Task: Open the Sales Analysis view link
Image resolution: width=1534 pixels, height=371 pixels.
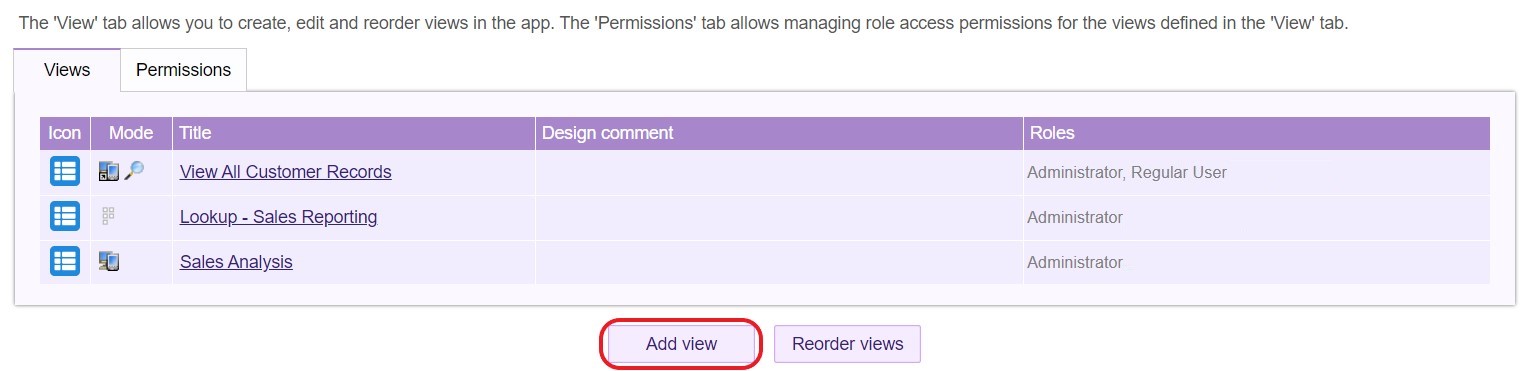Action: tap(236, 262)
